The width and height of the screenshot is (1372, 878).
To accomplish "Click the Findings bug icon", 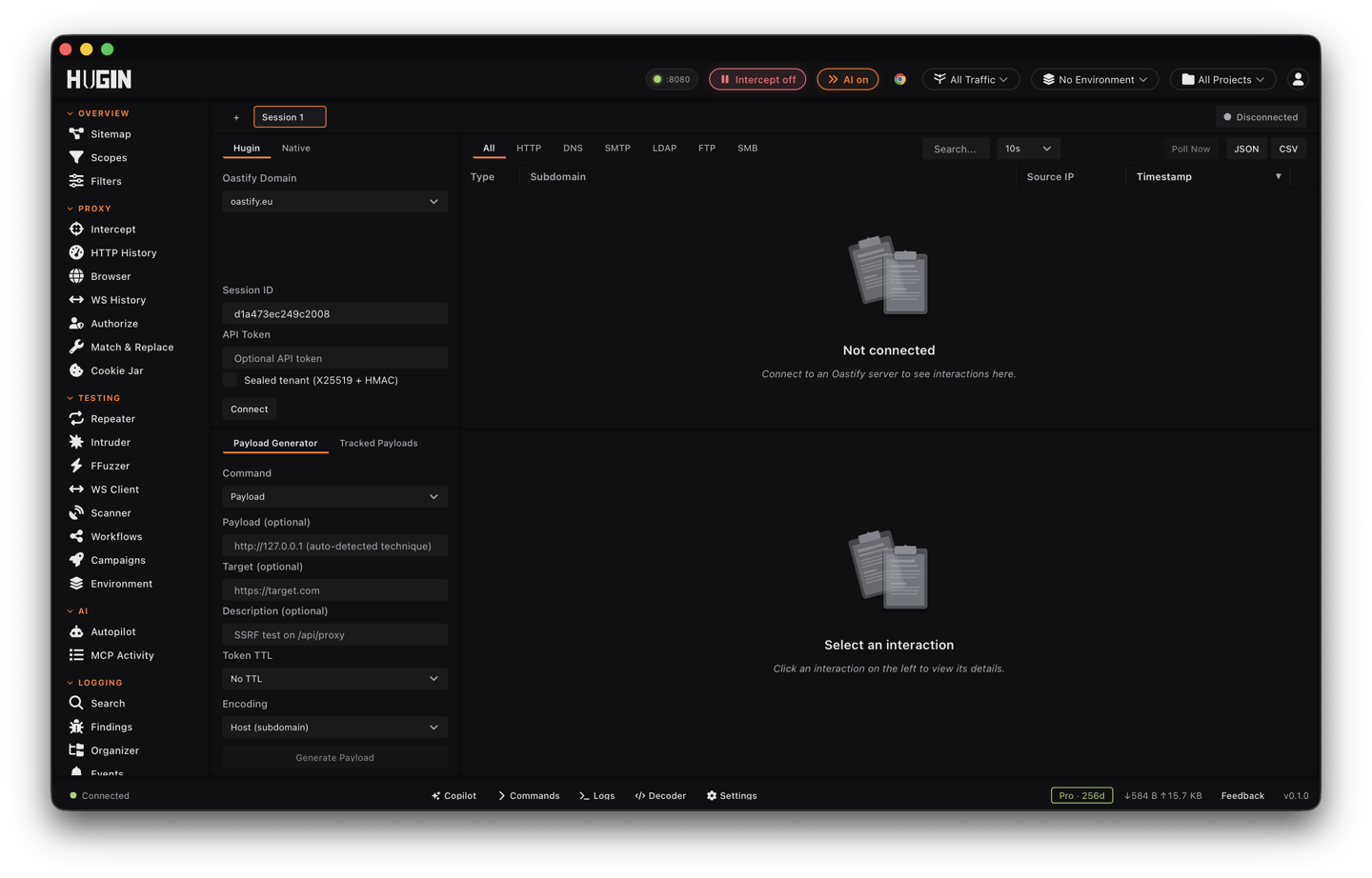I will 76,727.
